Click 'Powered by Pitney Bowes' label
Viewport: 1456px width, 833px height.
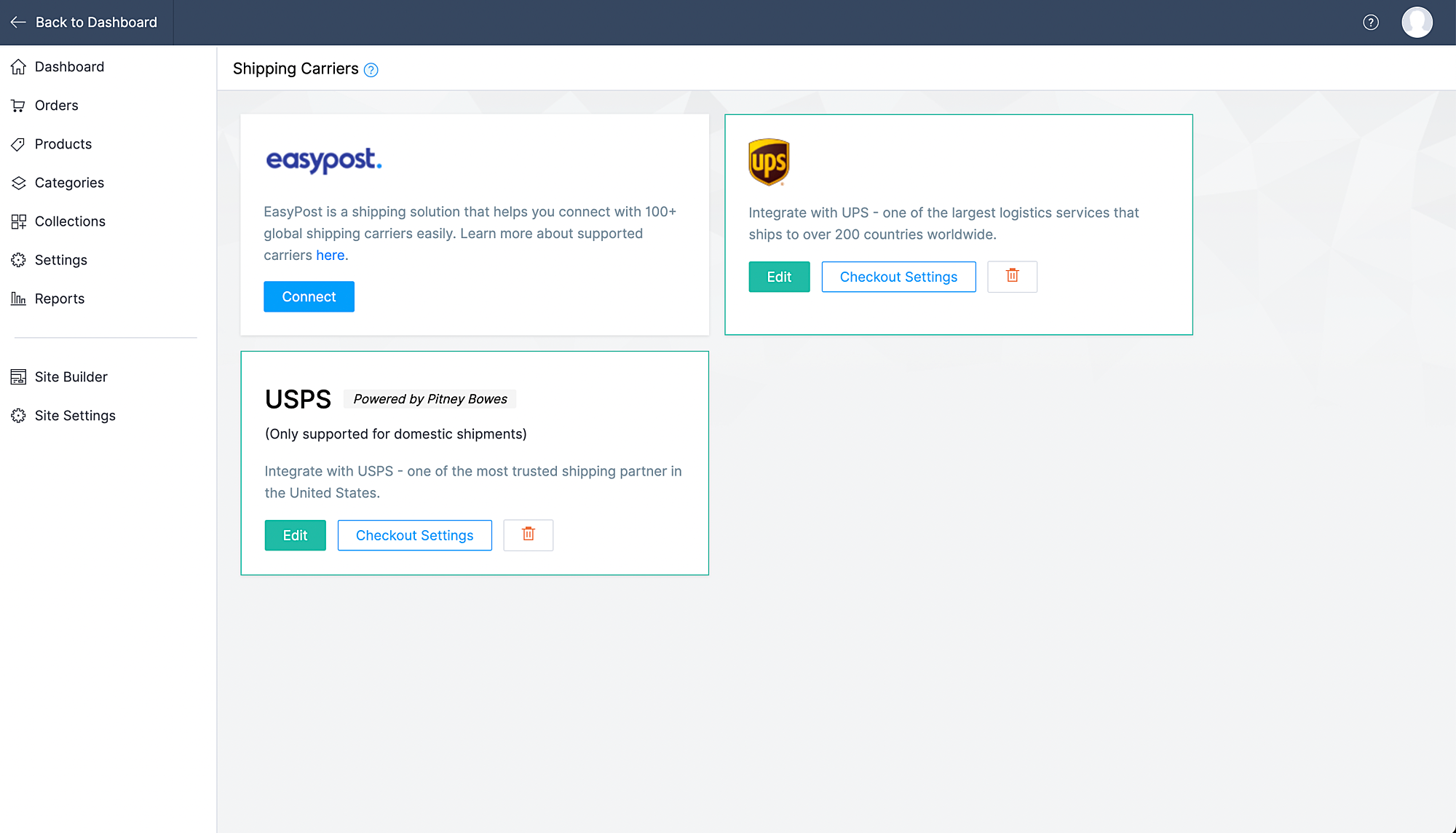(x=430, y=399)
